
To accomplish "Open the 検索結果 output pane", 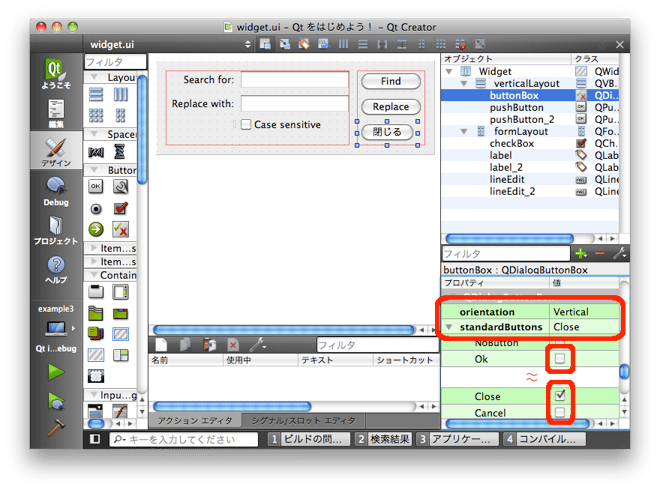I will tap(384, 439).
